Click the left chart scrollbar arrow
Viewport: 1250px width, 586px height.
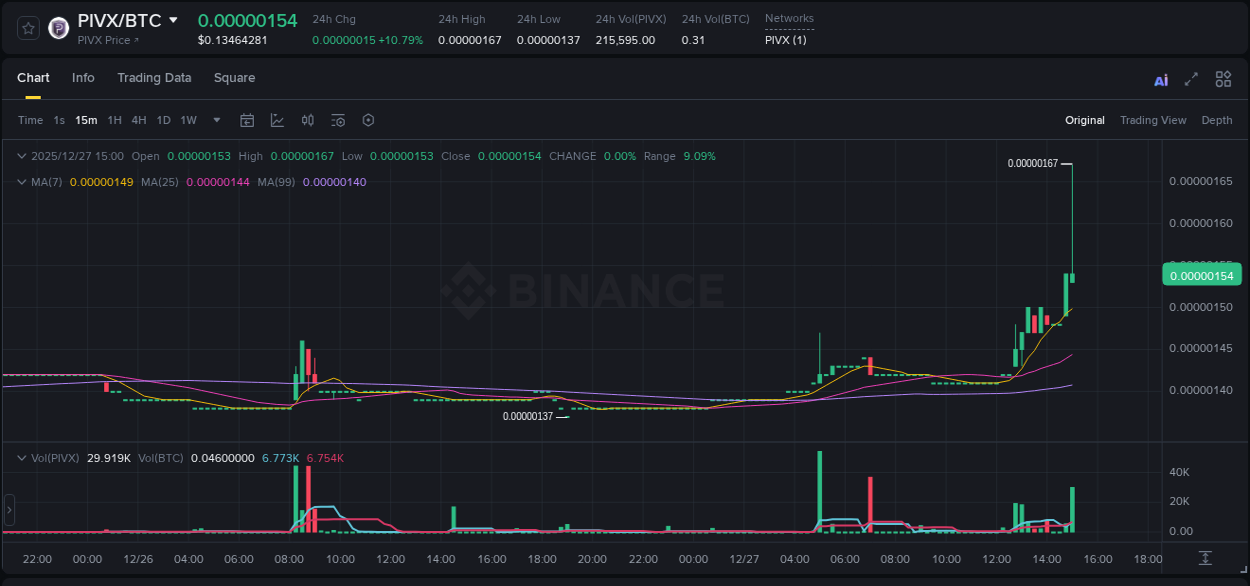point(9,510)
